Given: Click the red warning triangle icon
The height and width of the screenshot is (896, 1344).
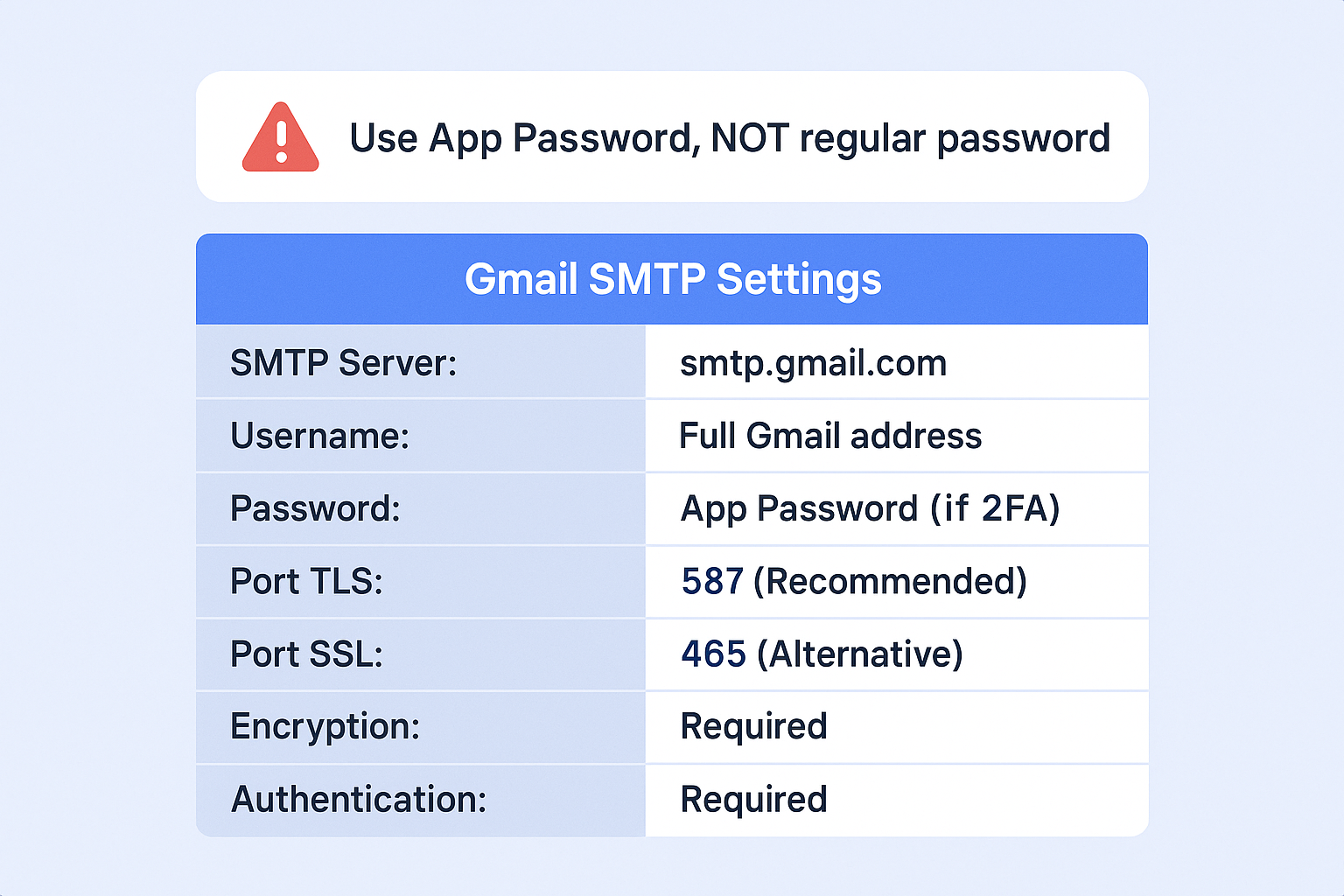Looking at the screenshot, I should (x=280, y=140).
